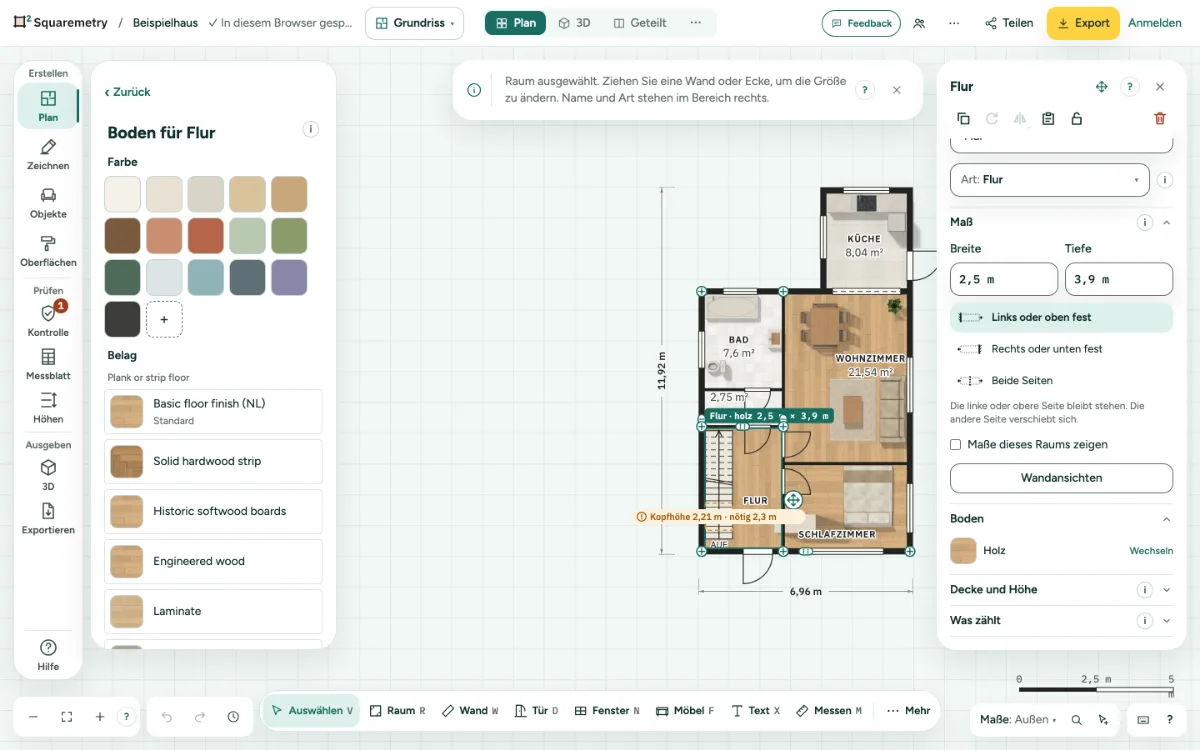
Task: Zoom out with the minus icon
Action: (x=33, y=717)
